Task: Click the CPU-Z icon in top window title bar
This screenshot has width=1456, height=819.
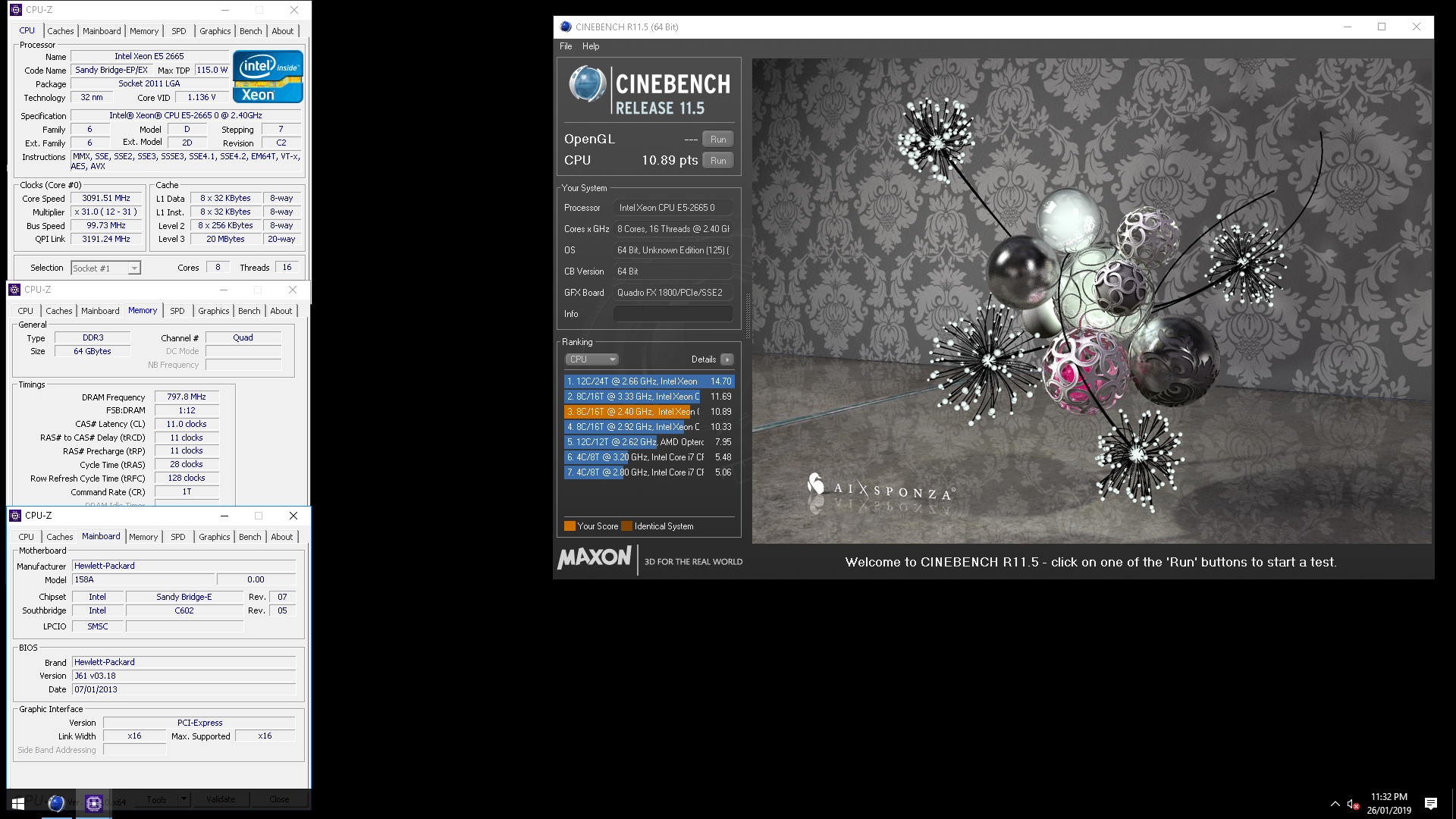Action: coord(16,10)
